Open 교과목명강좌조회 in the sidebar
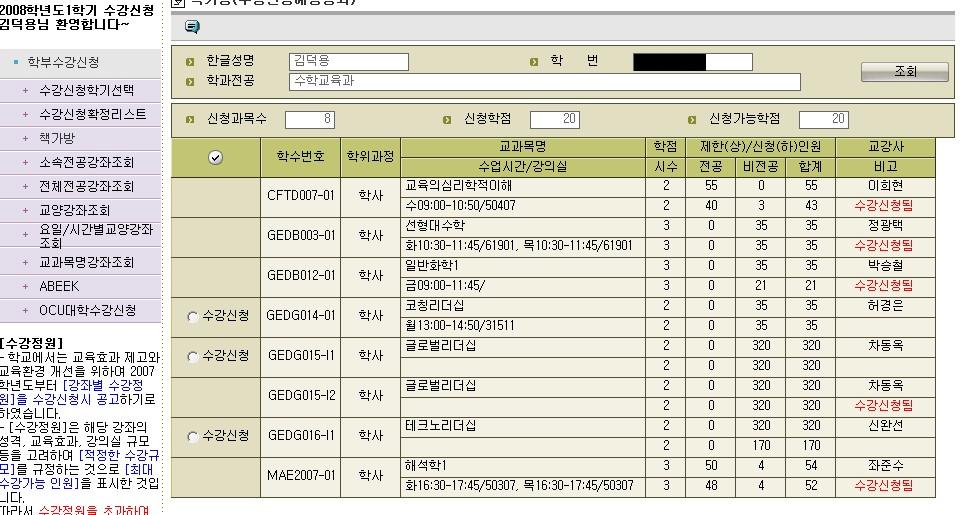Screen dimensions: 967x515 86,262
